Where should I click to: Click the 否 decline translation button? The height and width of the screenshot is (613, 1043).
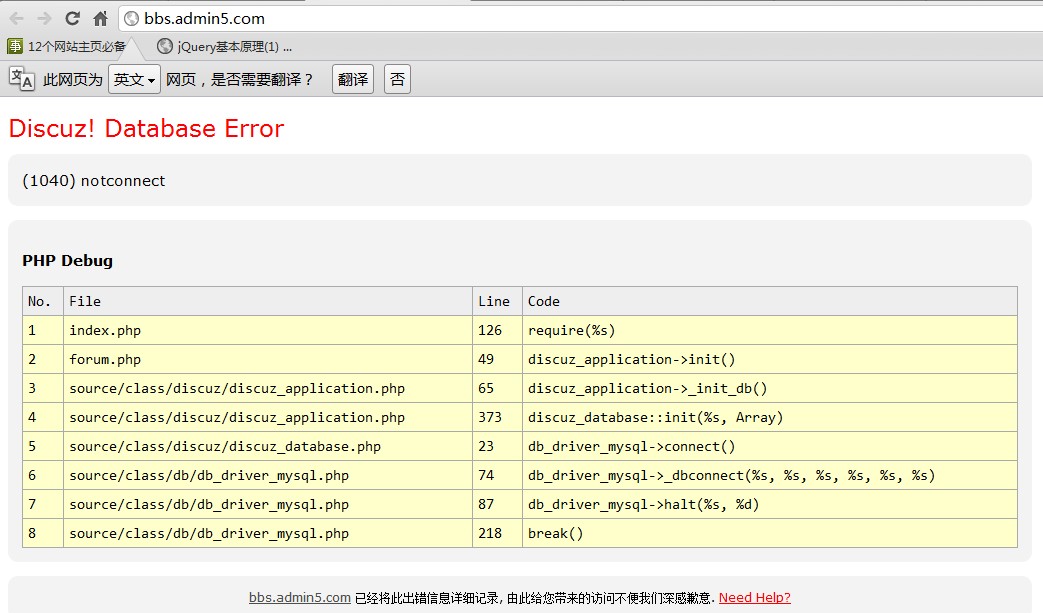click(397, 79)
